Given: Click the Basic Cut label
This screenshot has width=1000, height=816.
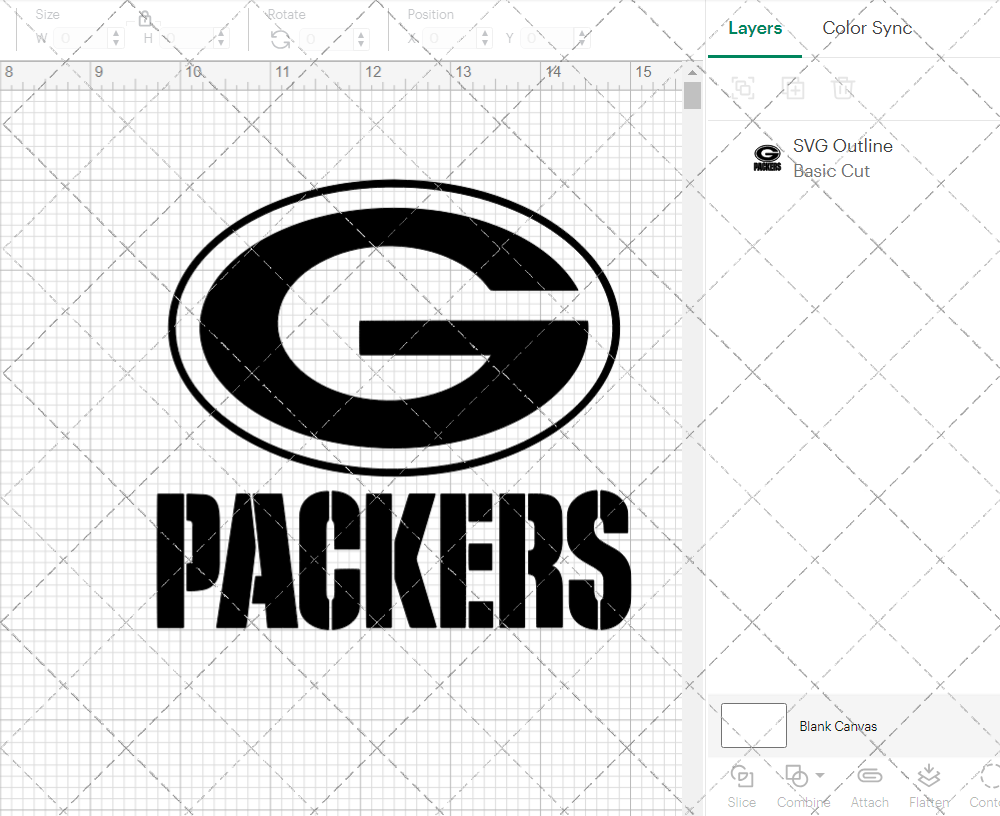Looking at the screenshot, I should coord(831,171).
